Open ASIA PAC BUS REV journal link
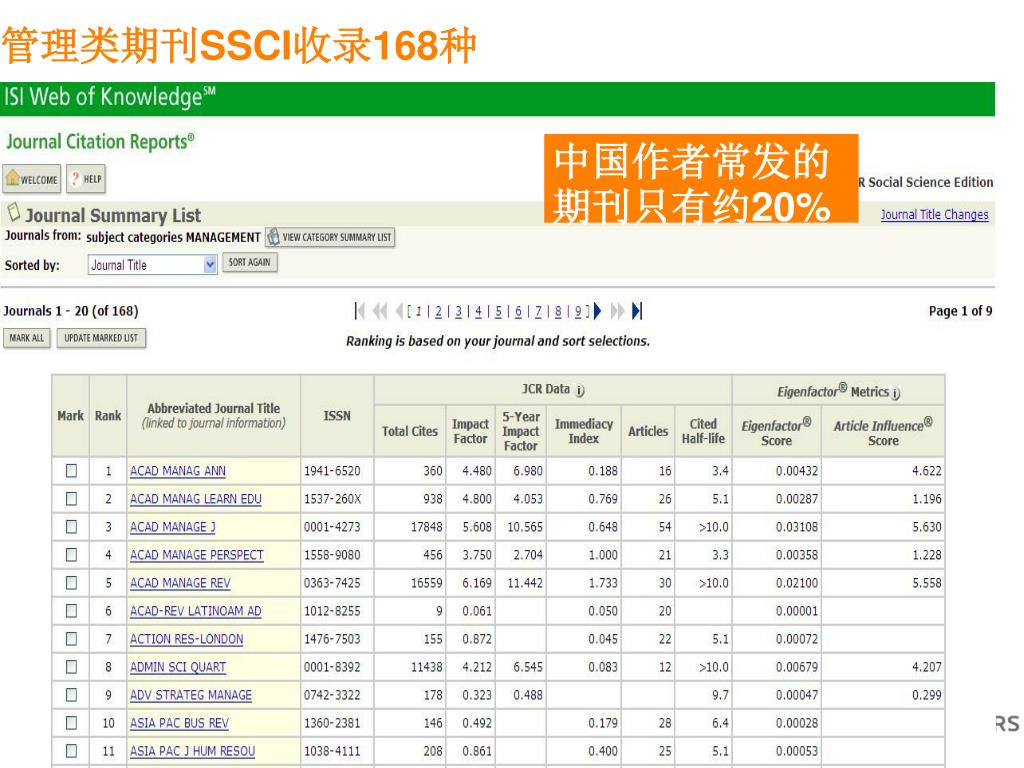1024x768 pixels. [x=179, y=724]
